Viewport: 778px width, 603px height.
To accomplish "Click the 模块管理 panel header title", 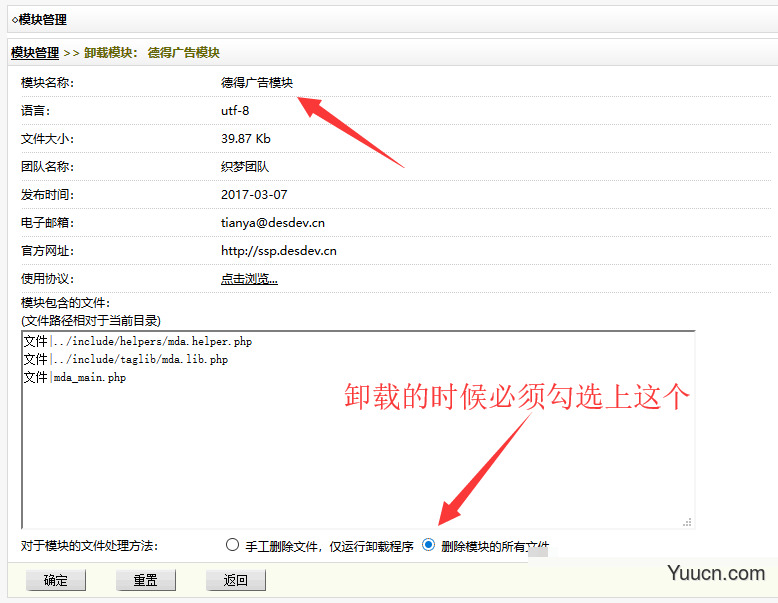I will 40,19.
